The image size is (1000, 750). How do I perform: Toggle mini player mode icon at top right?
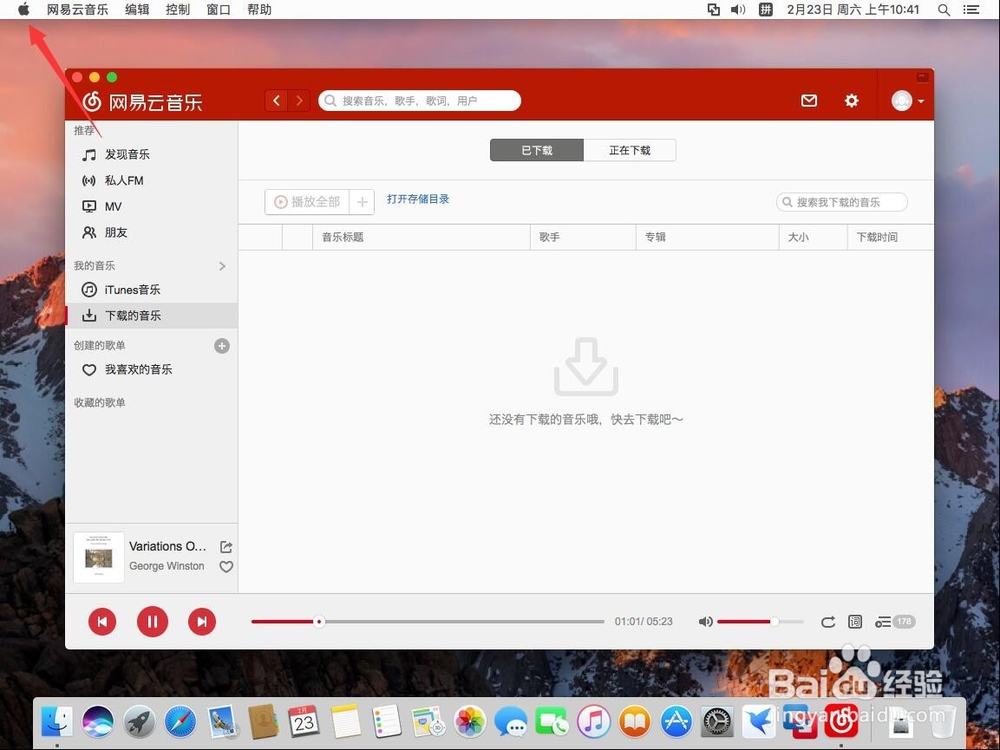point(922,77)
